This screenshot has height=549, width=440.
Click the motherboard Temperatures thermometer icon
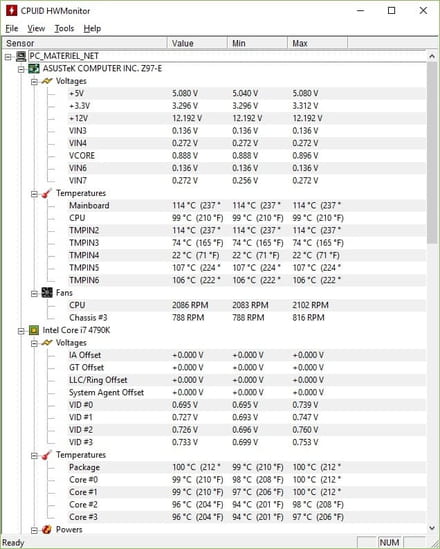click(x=47, y=193)
